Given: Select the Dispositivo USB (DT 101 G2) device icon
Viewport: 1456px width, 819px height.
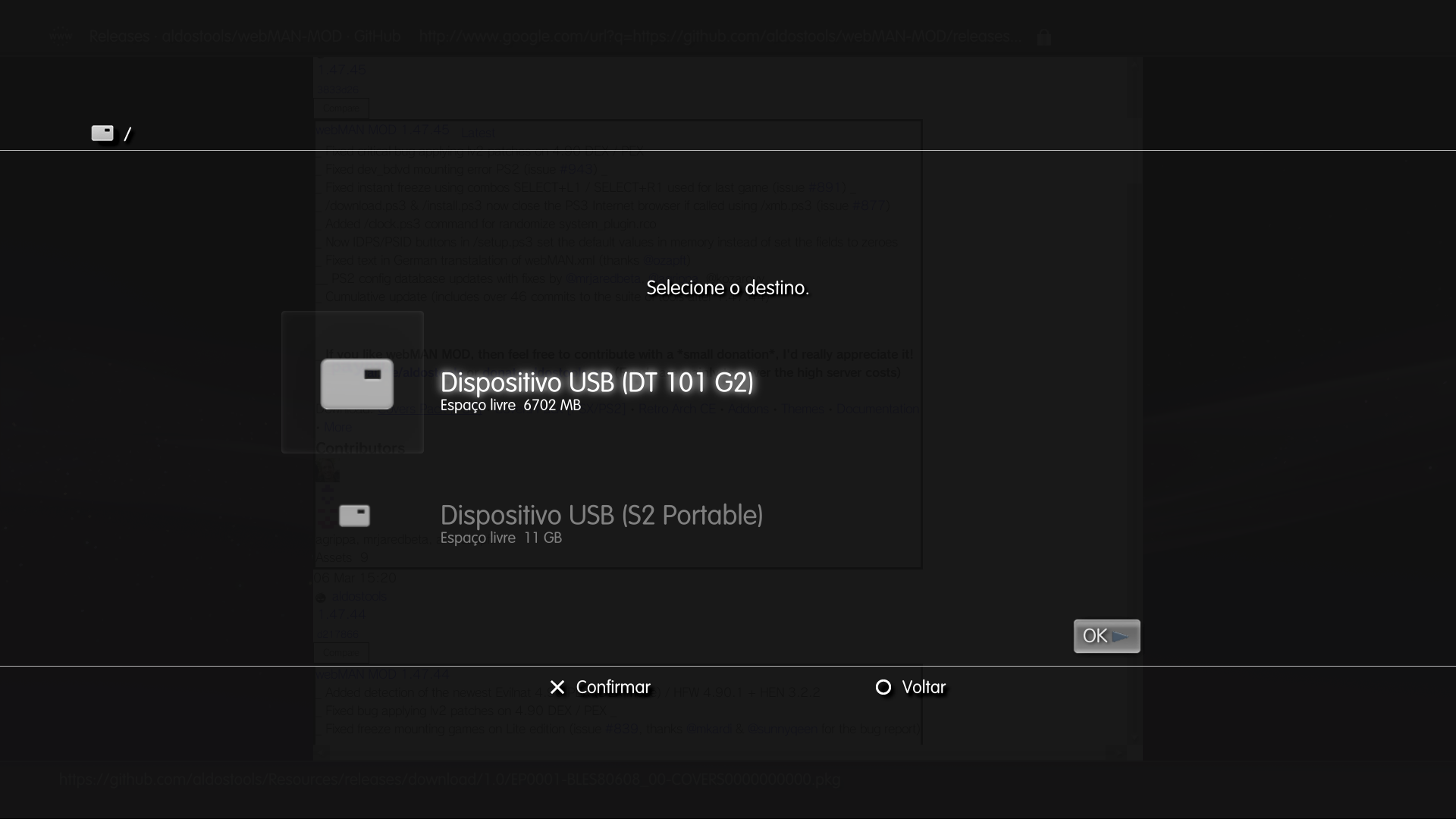Looking at the screenshot, I should pos(356,383).
